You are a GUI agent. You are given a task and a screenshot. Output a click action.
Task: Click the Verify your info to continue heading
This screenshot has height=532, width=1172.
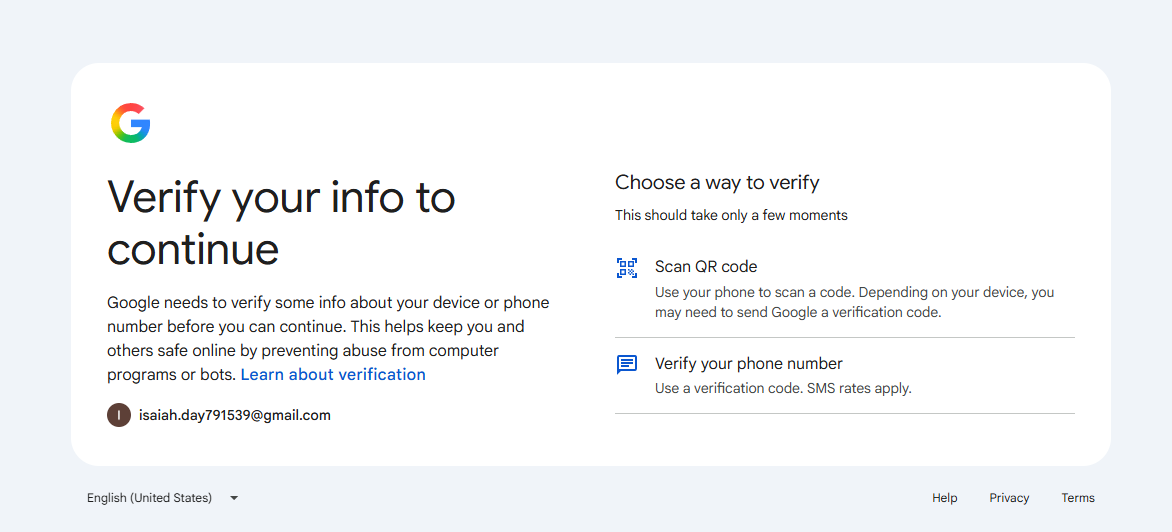(x=281, y=223)
